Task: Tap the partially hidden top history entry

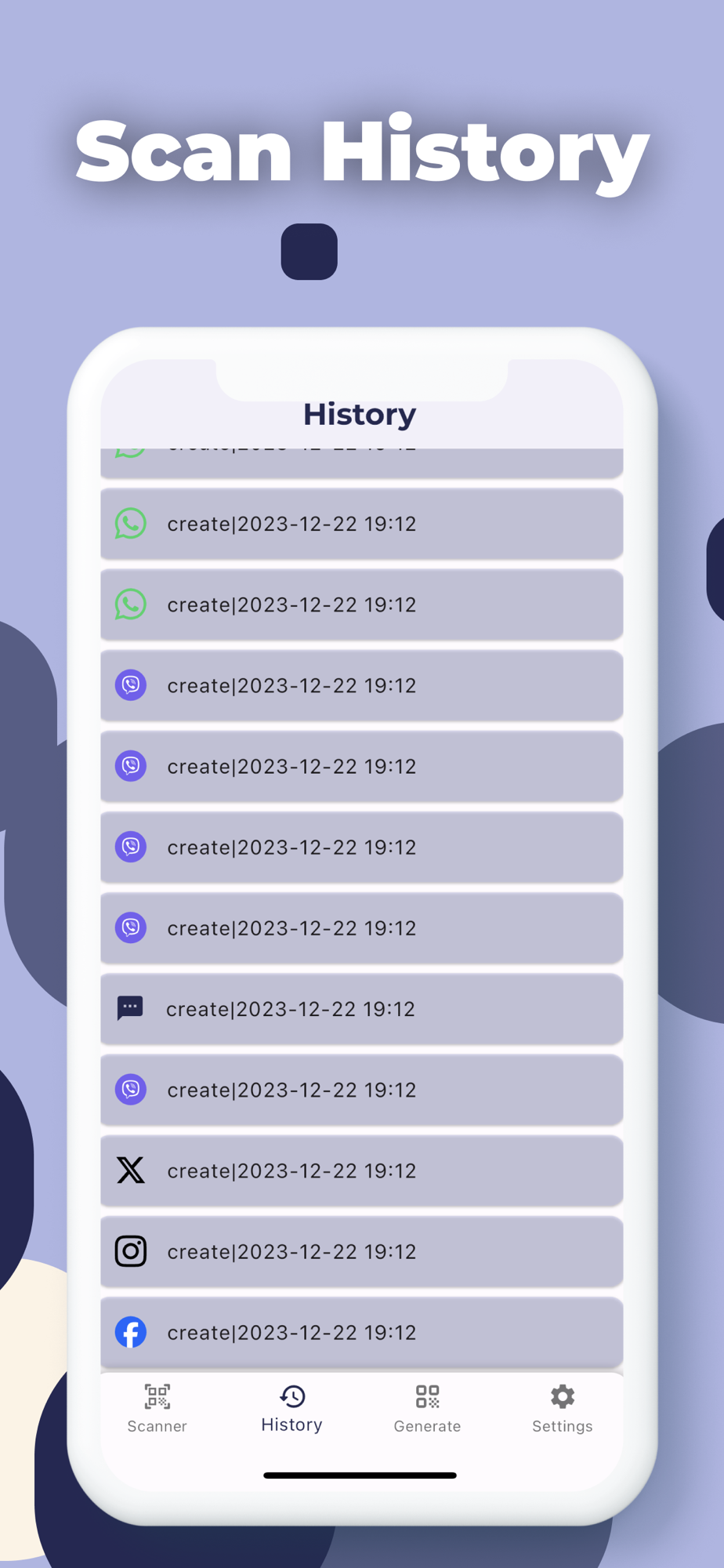Action: (x=362, y=463)
